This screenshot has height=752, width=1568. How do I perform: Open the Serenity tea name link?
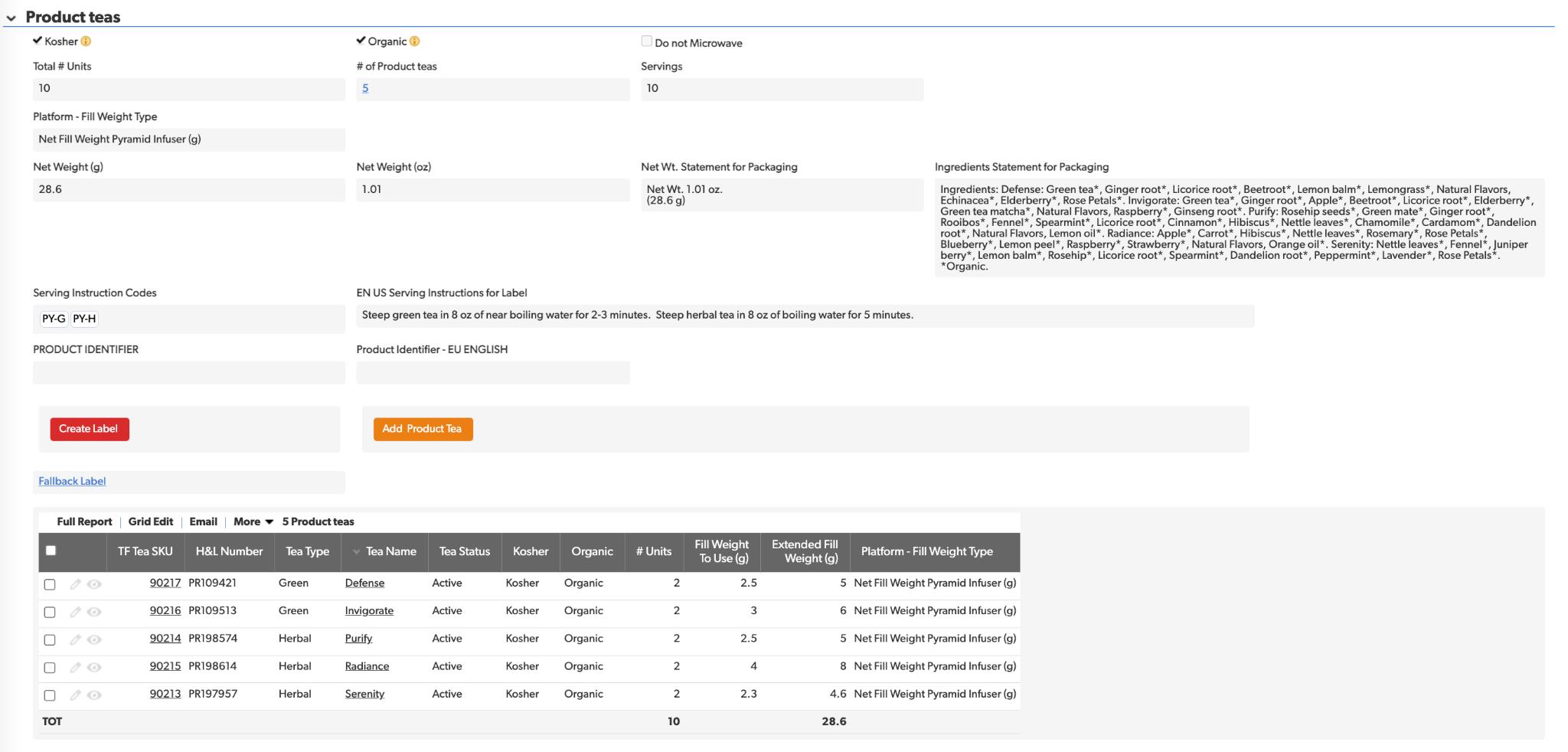(364, 694)
